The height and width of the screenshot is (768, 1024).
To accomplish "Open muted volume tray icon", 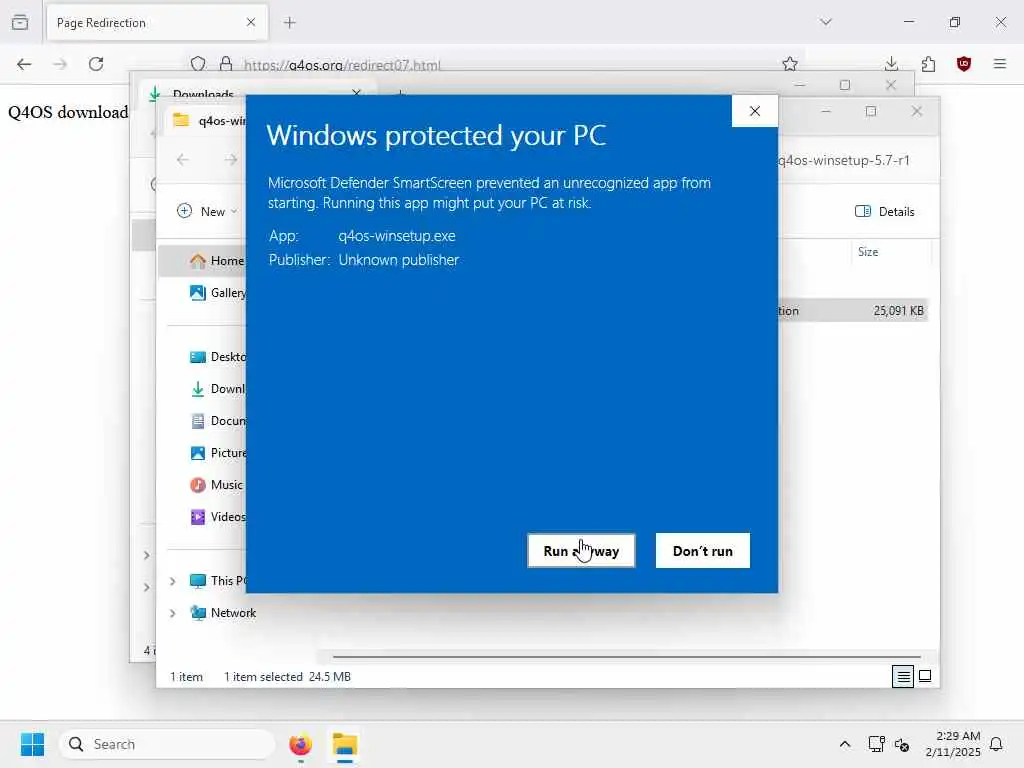I will (902, 744).
